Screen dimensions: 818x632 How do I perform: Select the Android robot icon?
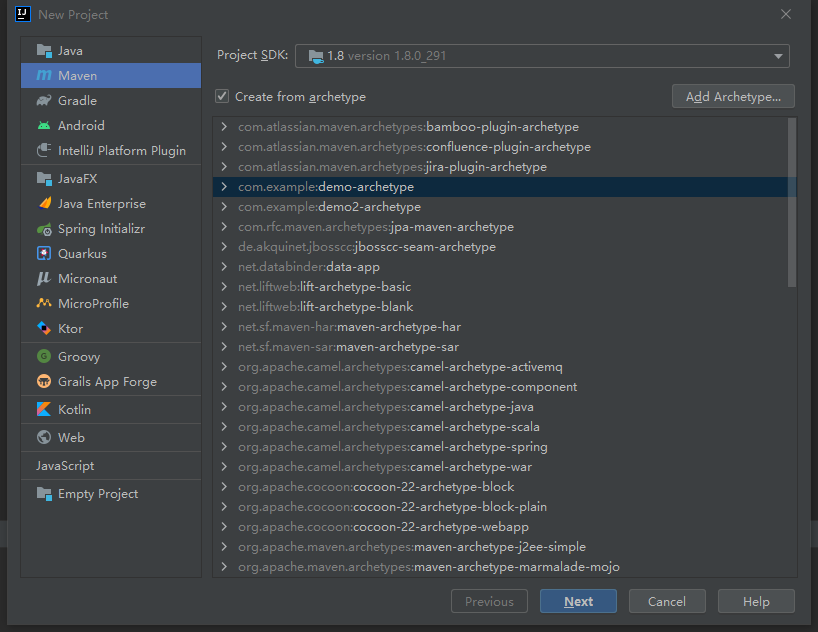[43, 126]
